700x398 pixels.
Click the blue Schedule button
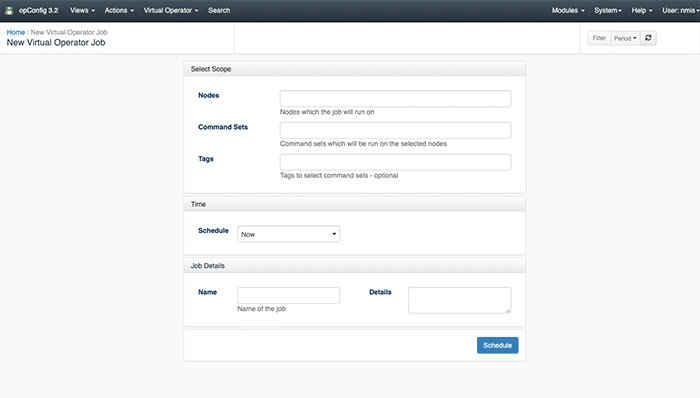click(x=497, y=345)
